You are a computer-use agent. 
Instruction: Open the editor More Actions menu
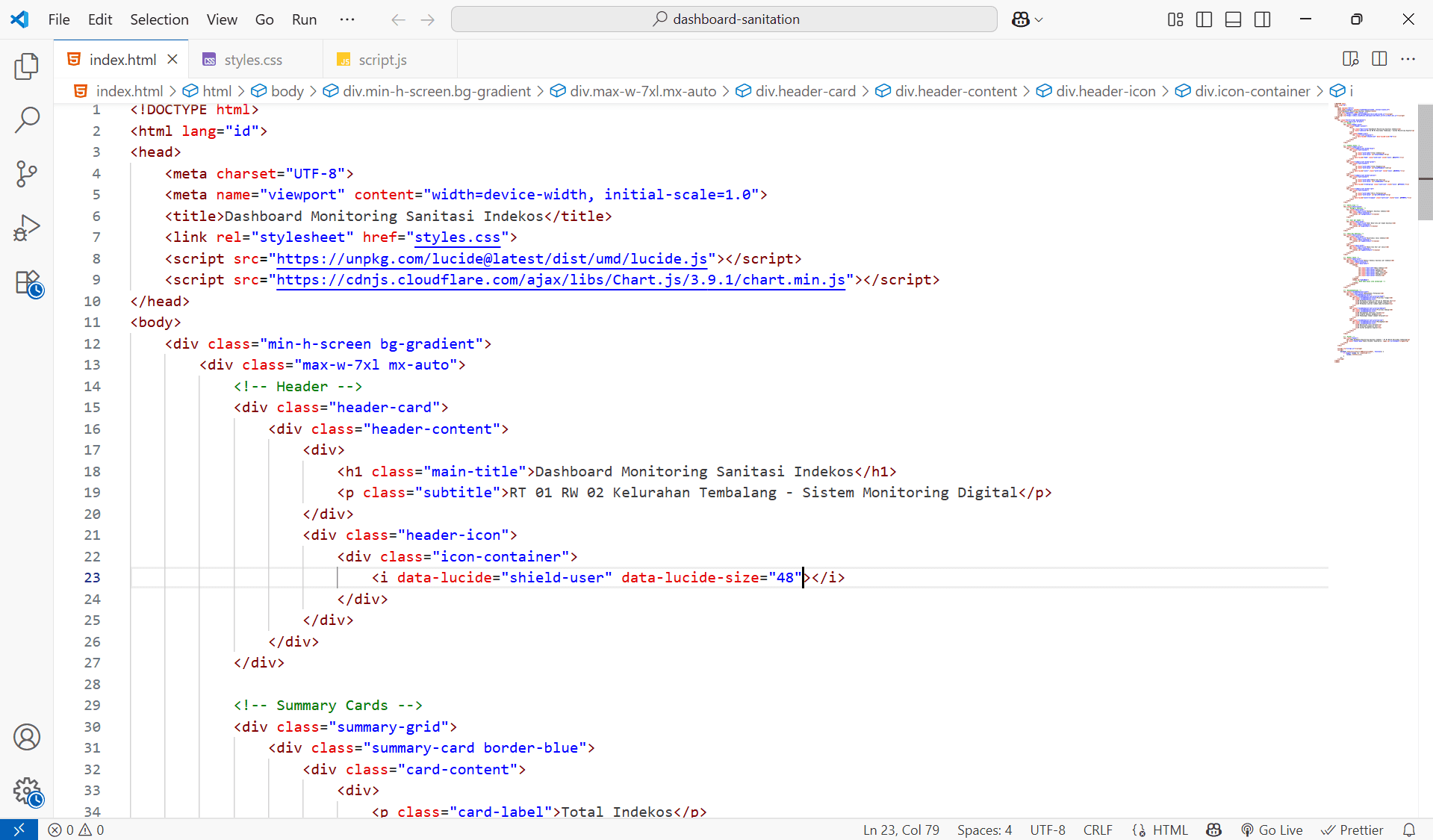tap(1408, 59)
